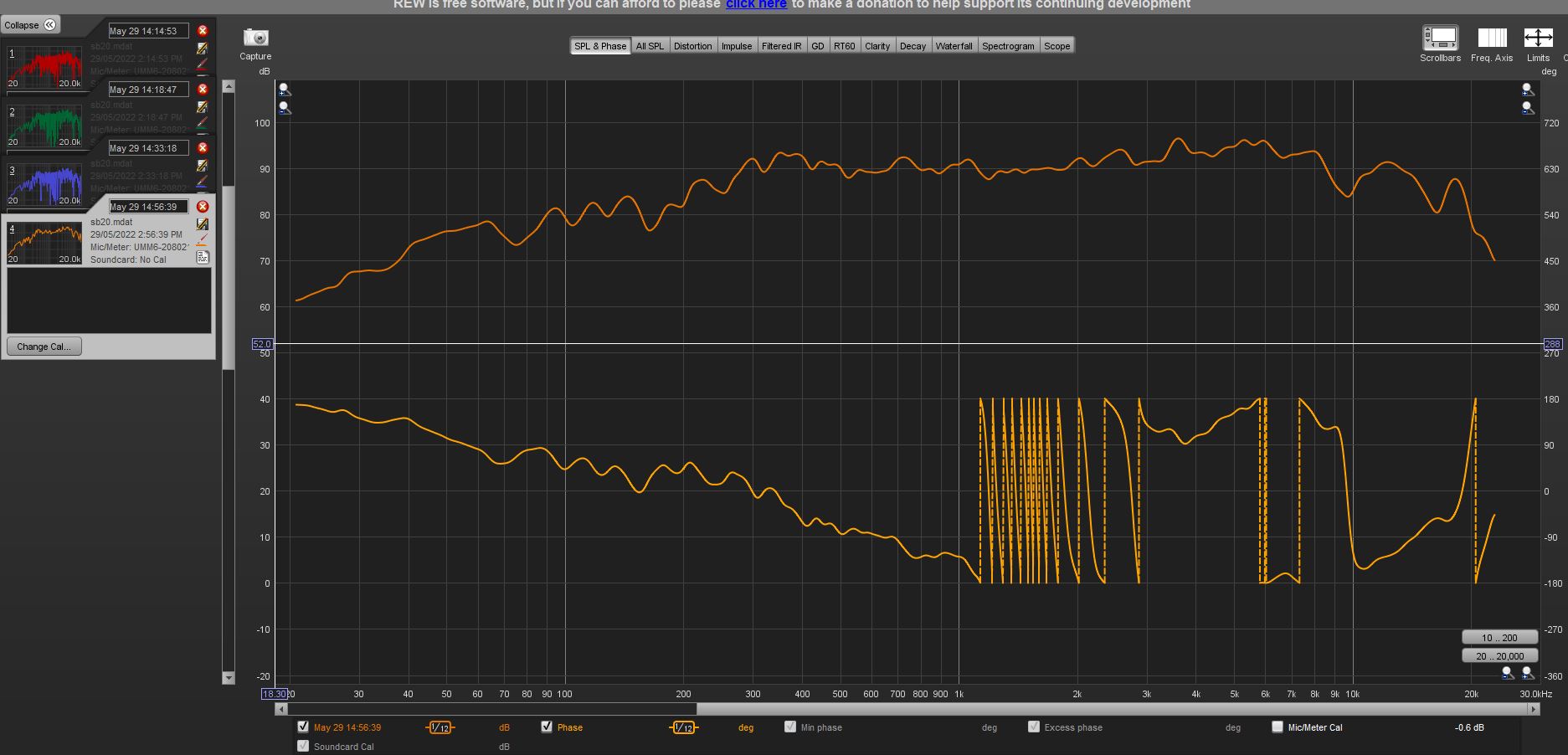This screenshot has width=1568, height=755.
Task: Toggle the Scrollbars icon
Action: point(1440,38)
